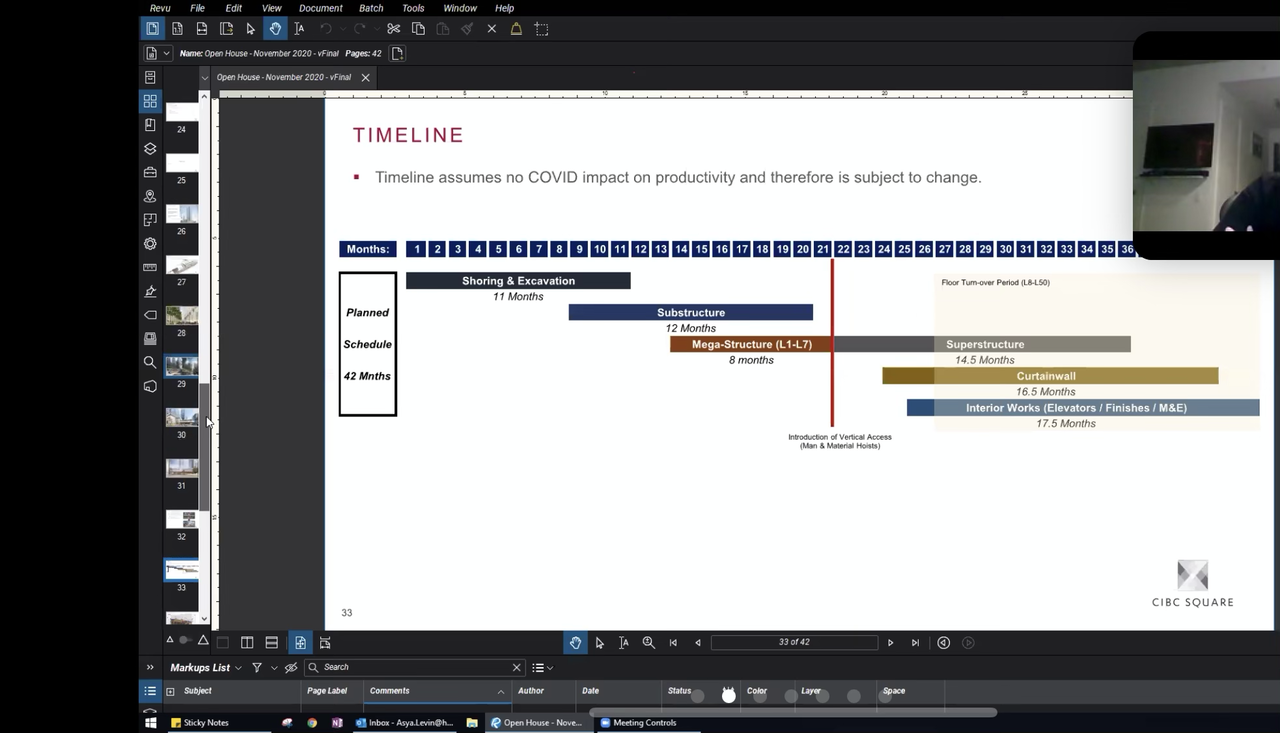The width and height of the screenshot is (1280, 733).
Task: Open the Search panel in left sidebar
Action: [150, 362]
